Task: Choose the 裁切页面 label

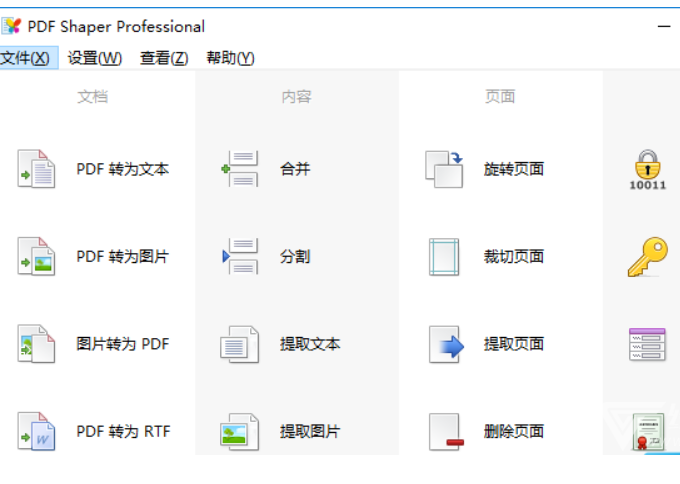Action: click(514, 256)
